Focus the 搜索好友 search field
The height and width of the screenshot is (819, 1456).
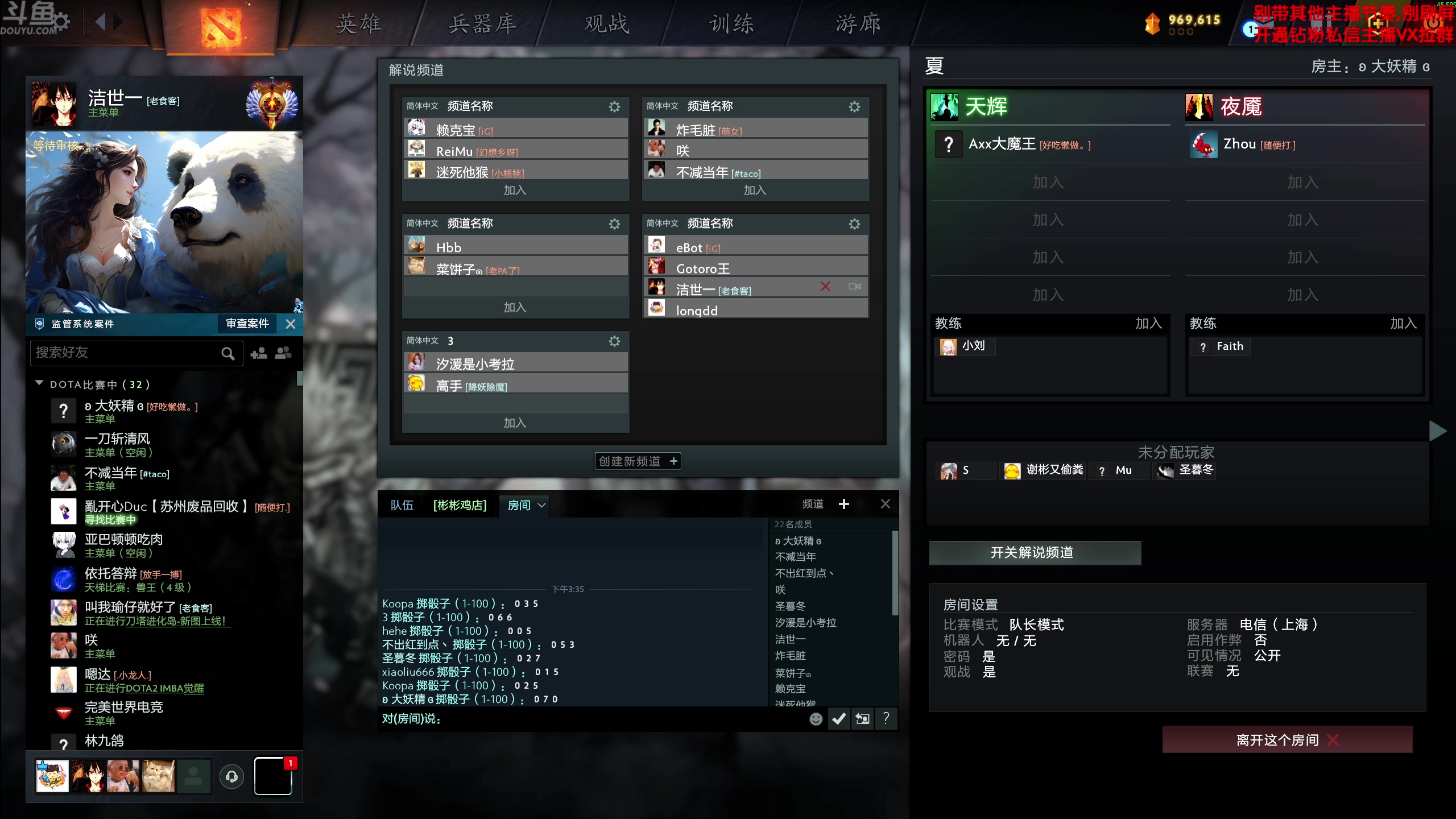125,353
